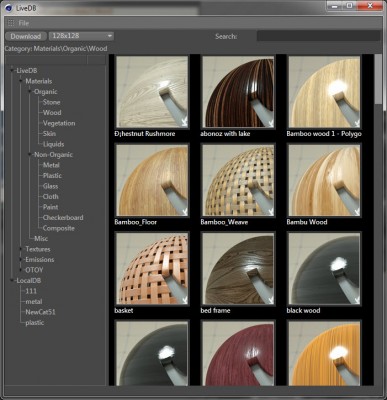This screenshot has height=400, width=387.
Task: Click download arrow on basket thumbnail
Action: click(184, 300)
